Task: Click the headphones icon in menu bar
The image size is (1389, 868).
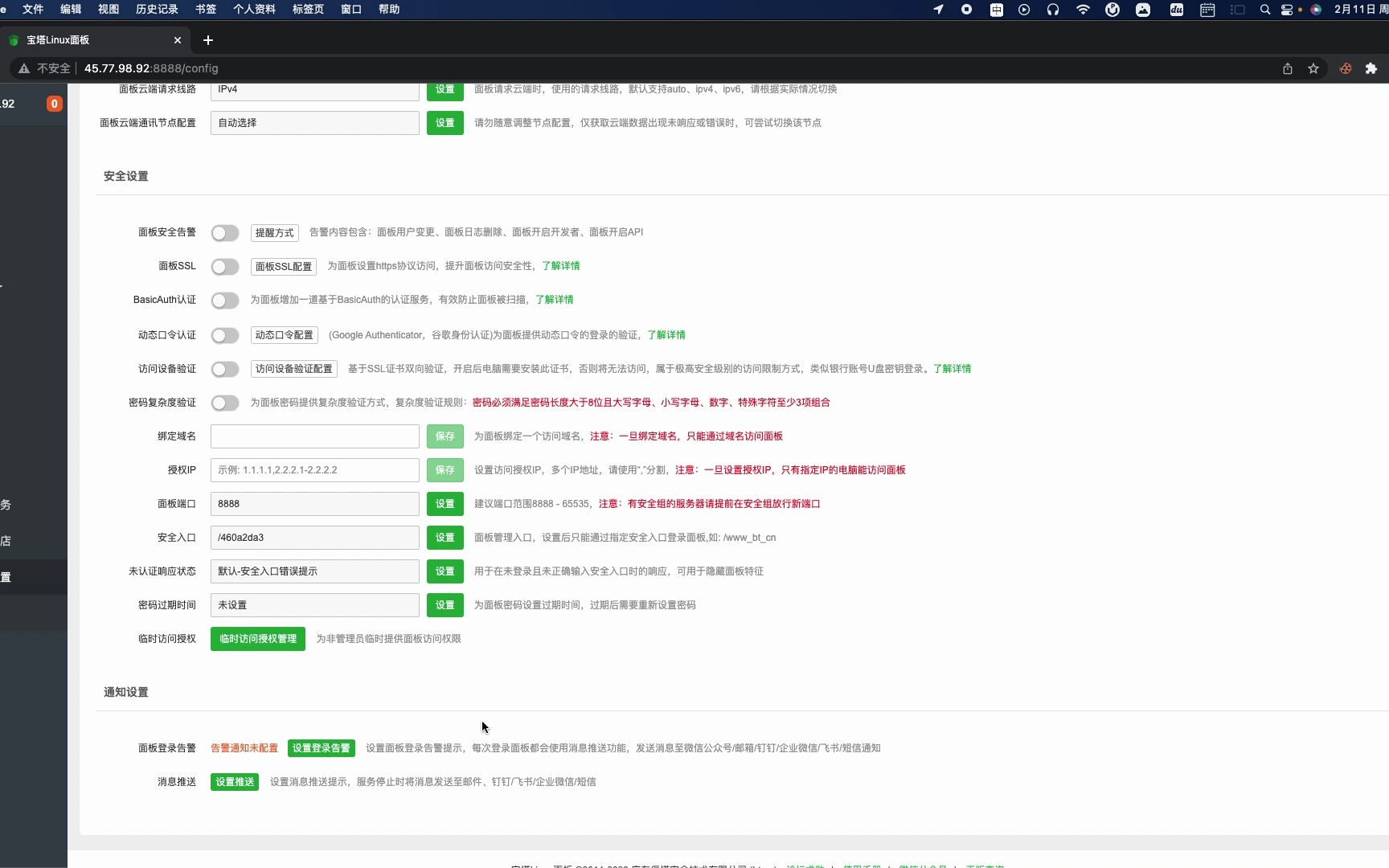Action: [x=1053, y=10]
